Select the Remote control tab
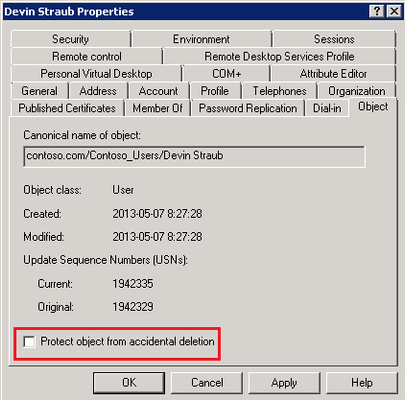The width and height of the screenshot is (405, 400). (x=87, y=56)
